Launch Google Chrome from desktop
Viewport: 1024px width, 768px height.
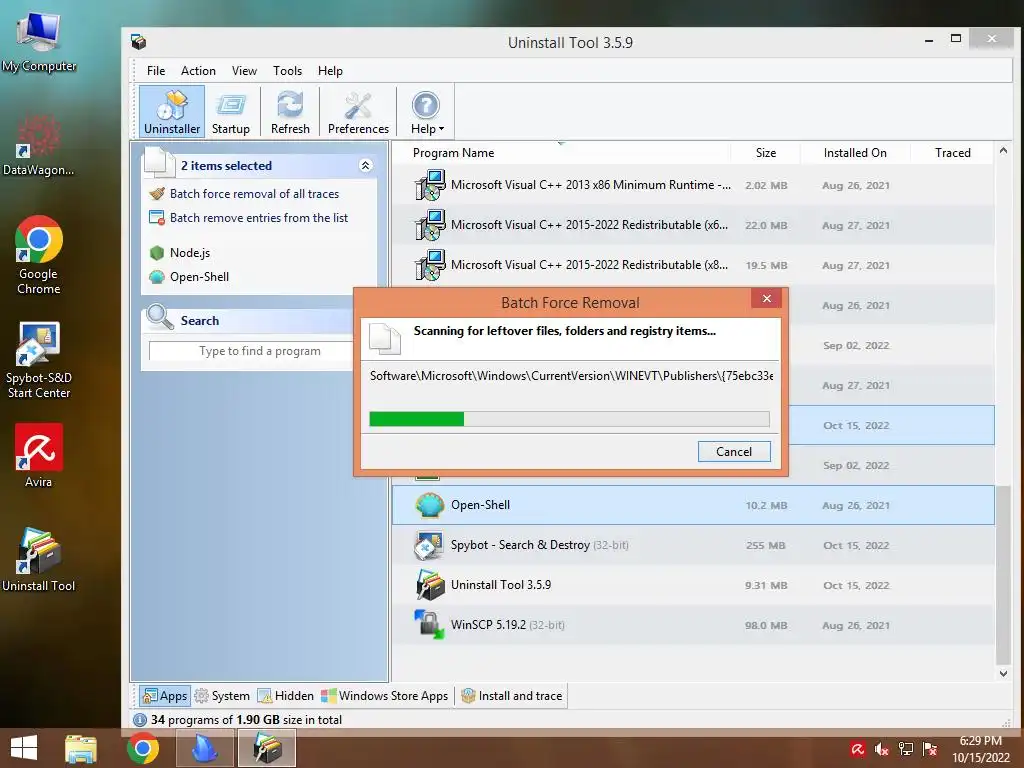(x=39, y=255)
